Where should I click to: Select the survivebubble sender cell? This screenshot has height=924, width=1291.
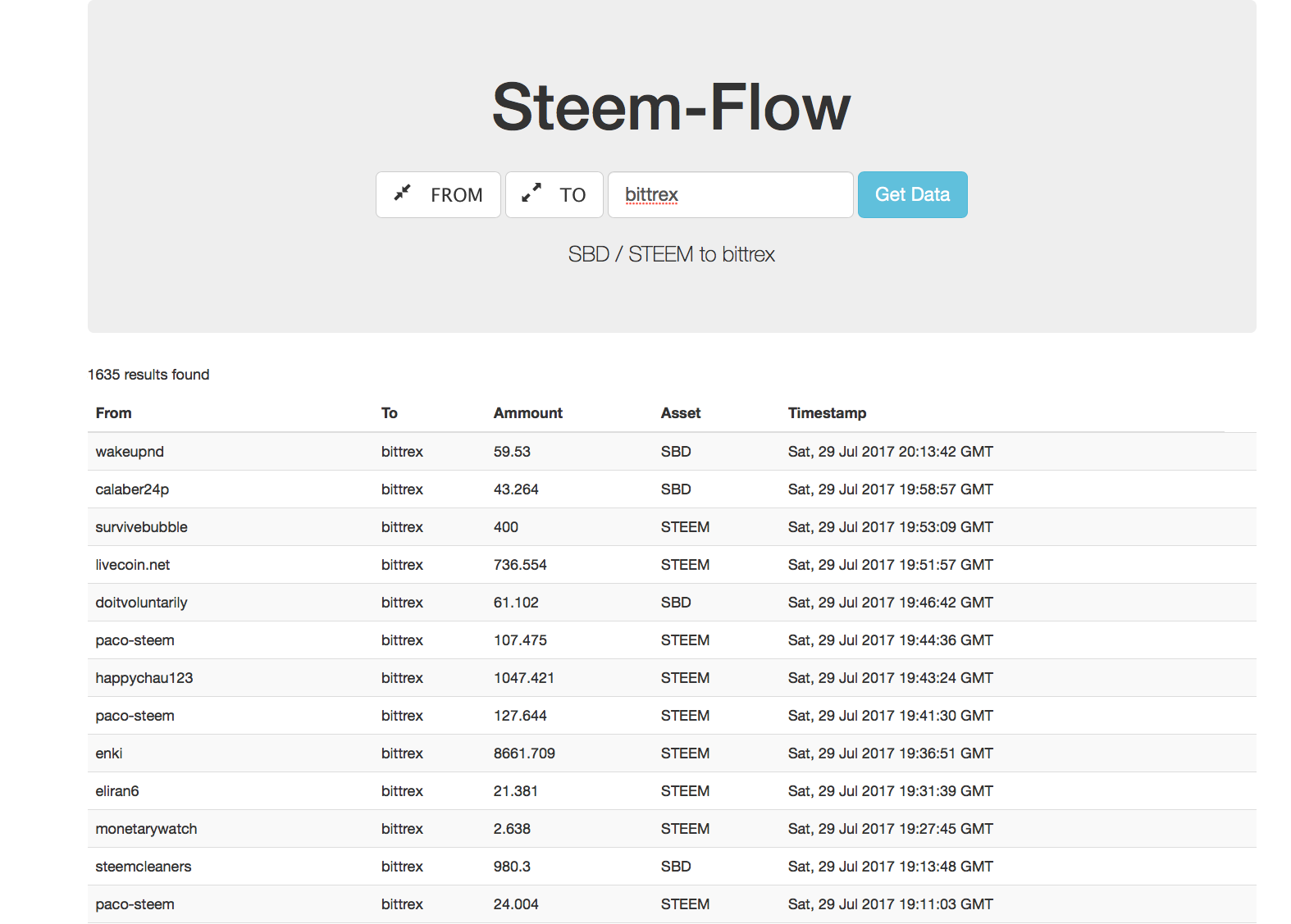tap(141, 527)
